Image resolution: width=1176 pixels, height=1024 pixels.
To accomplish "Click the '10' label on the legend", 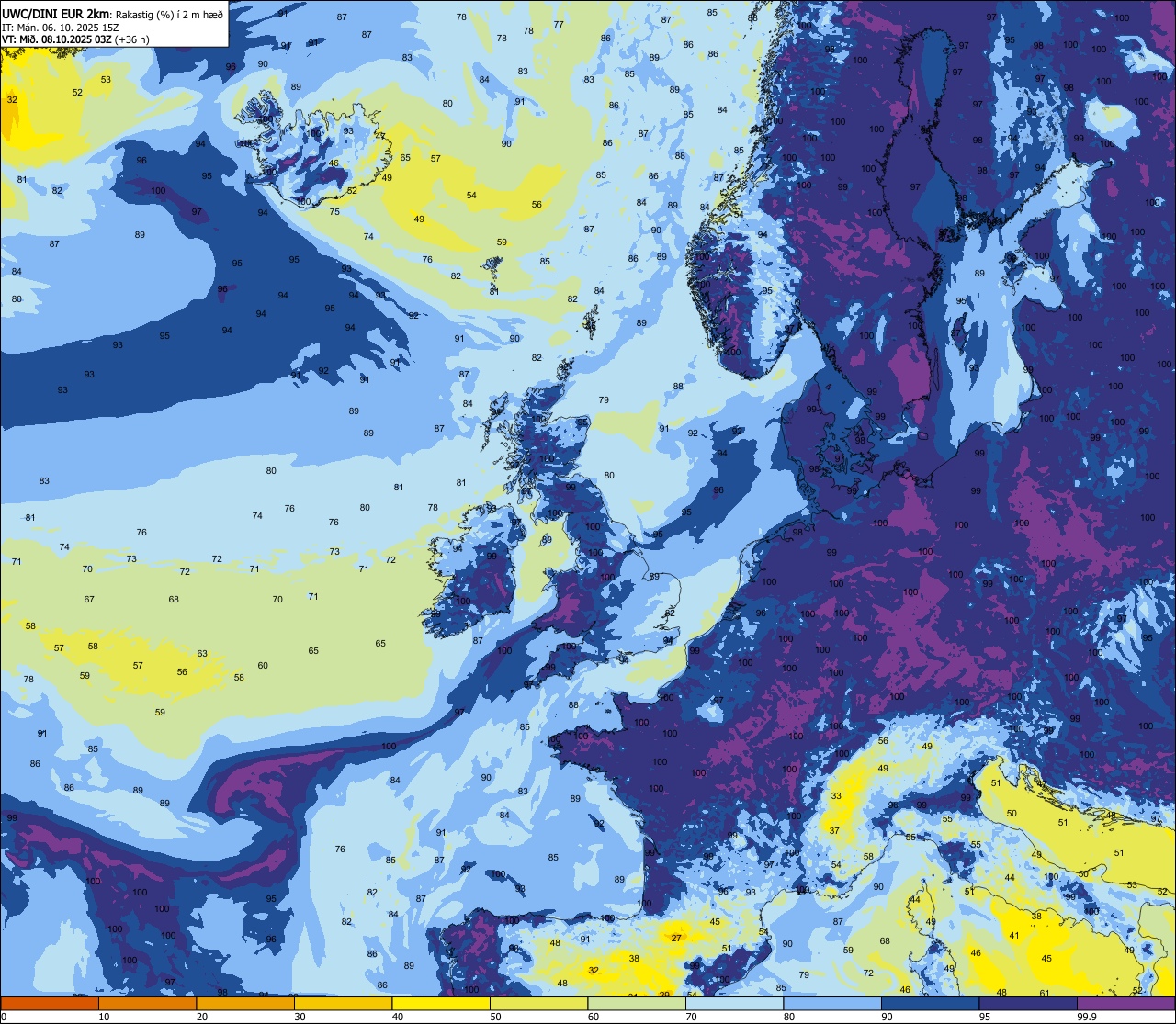I will 104,1017.
